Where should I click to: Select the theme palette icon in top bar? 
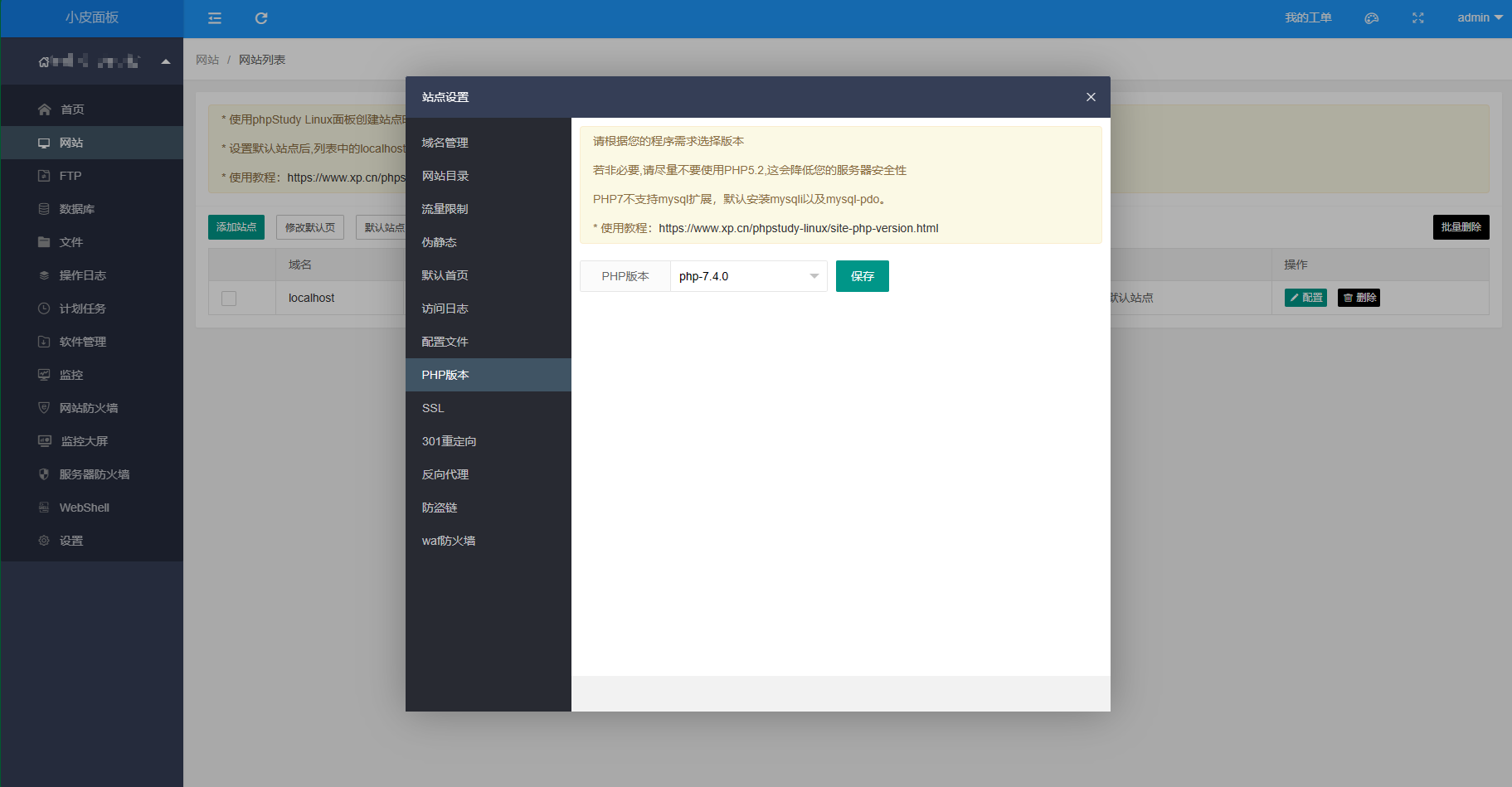[x=1371, y=17]
